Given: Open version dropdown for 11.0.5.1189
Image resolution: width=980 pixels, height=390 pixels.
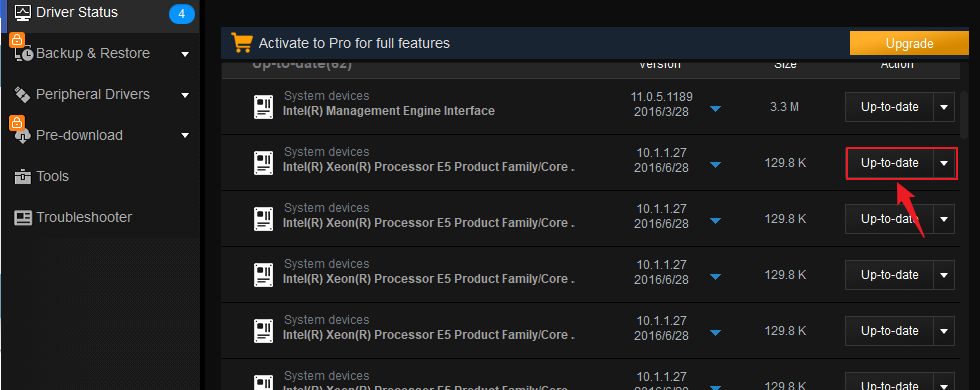Looking at the screenshot, I should (716, 109).
